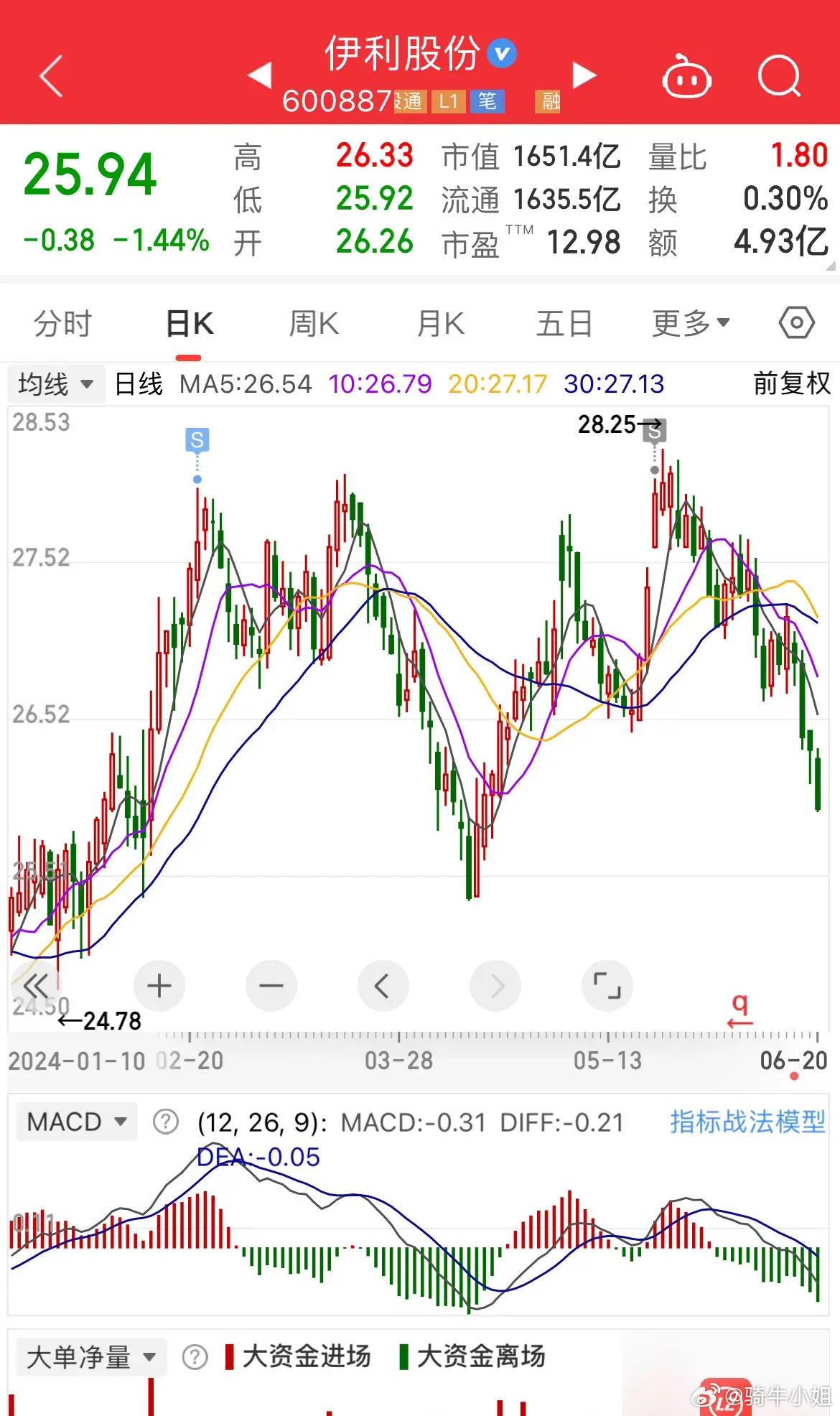Switch to the 月K tab
The image size is (840, 1416).
pyautogui.click(x=441, y=323)
